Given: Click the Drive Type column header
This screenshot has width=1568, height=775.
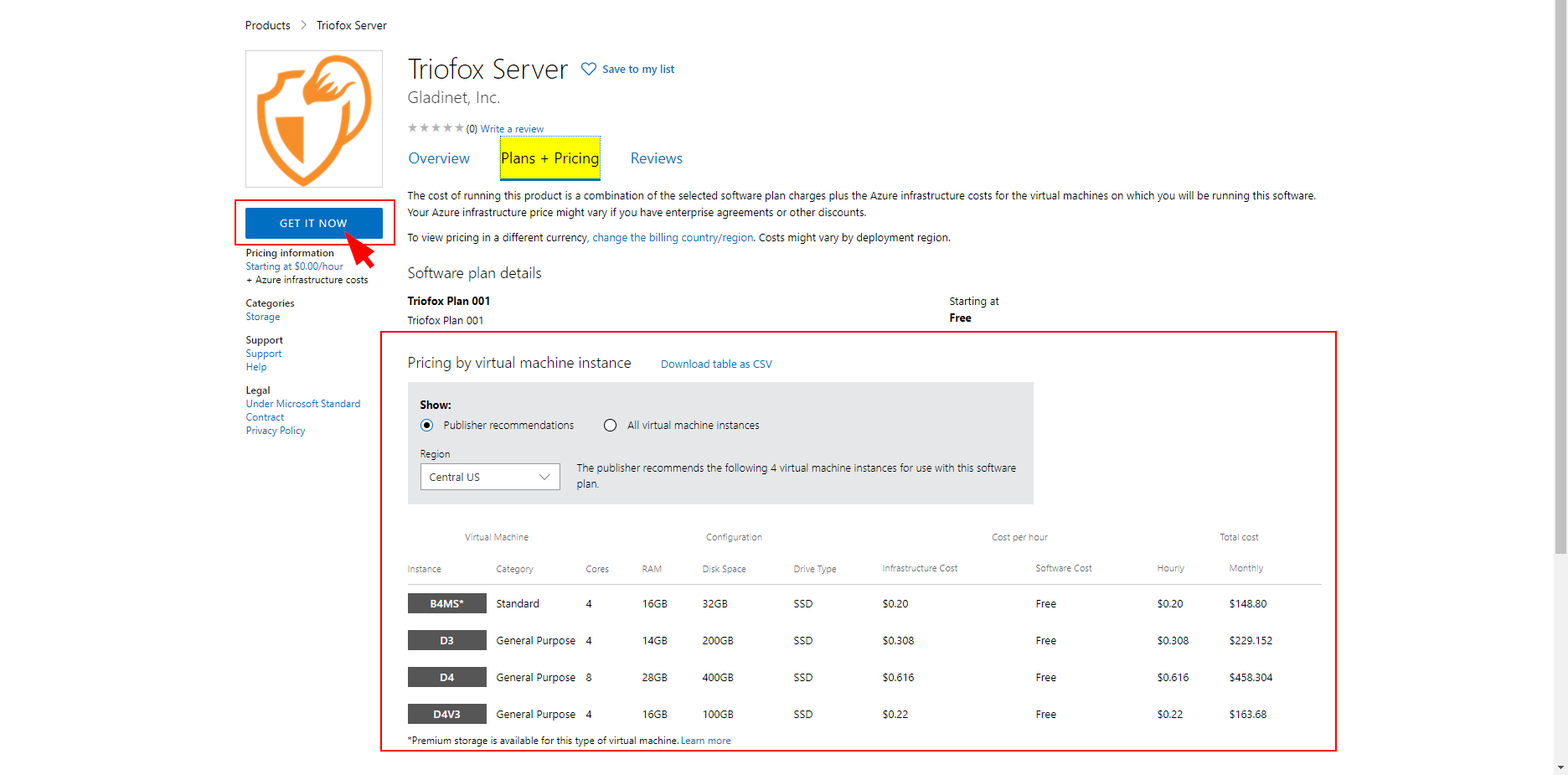Looking at the screenshot, I should point(815,569).
